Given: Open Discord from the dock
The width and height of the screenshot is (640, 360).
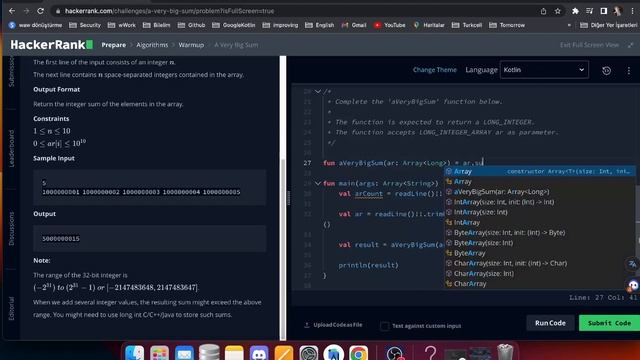Looking at the screenshot, I should pyautogui.click(x=259, y=353).
